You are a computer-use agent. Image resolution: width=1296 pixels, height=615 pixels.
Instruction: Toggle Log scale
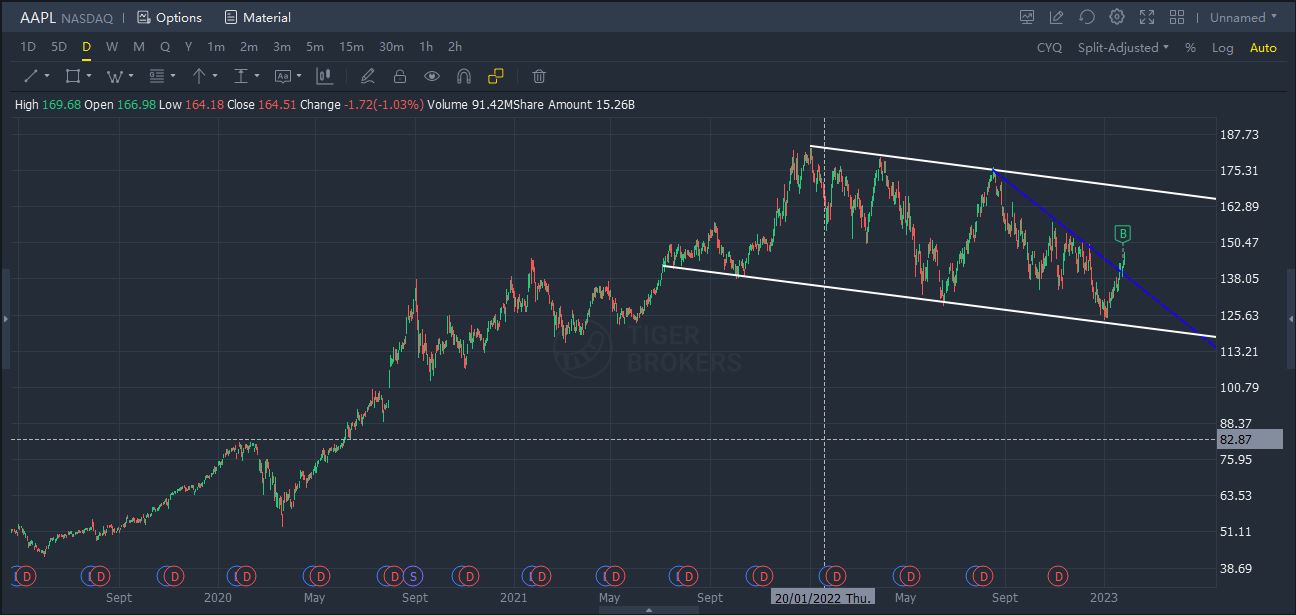(x=1222, y=47)
